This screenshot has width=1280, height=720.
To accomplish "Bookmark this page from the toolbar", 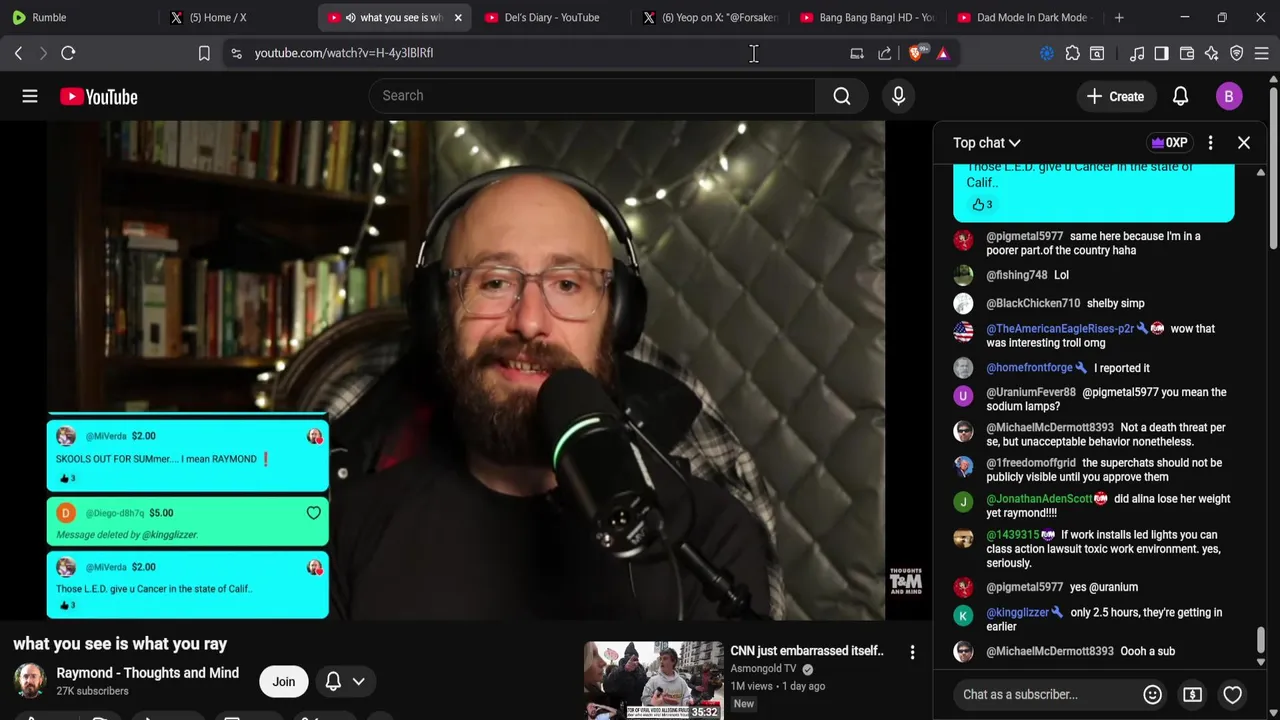I will [x=204, y=53].
